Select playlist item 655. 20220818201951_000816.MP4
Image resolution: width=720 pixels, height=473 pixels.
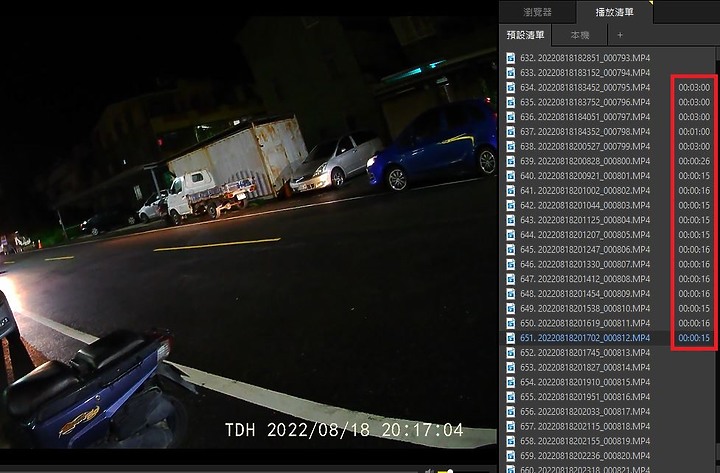pos(585,397)
